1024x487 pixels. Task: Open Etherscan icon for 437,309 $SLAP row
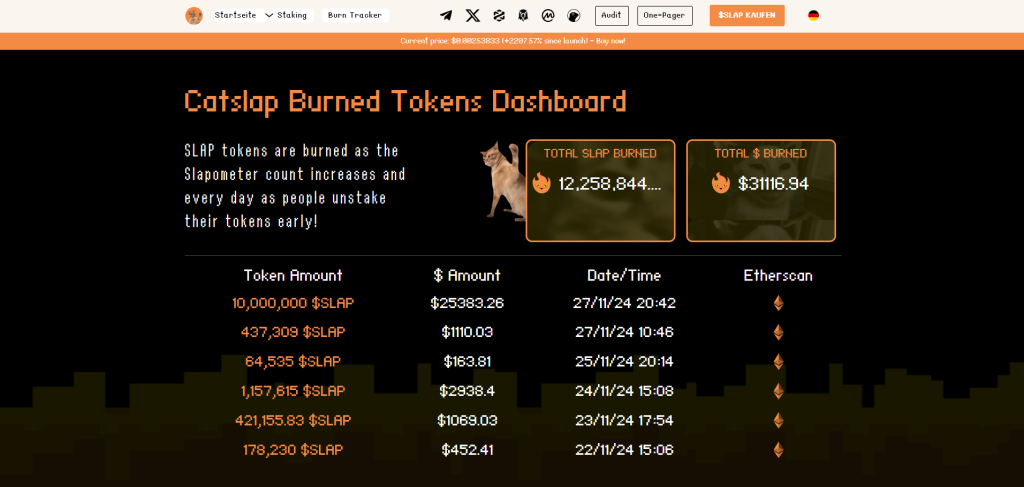(778, 332)
